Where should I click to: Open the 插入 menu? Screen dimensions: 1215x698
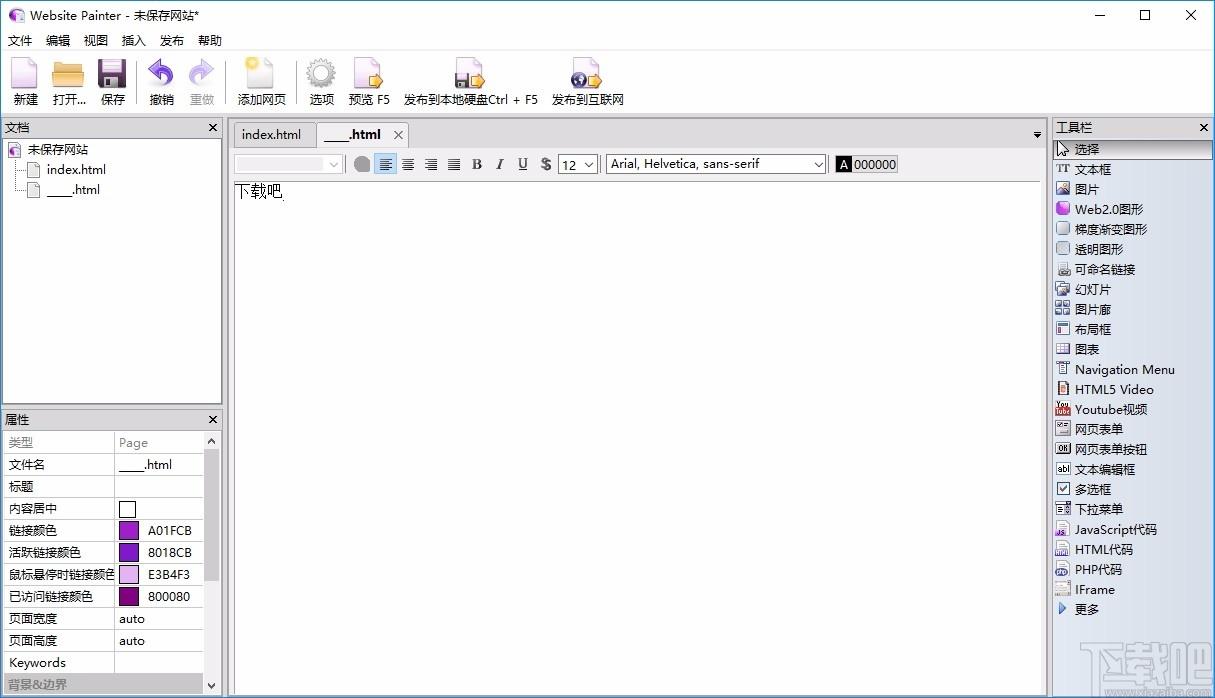(x=133, y=41)
